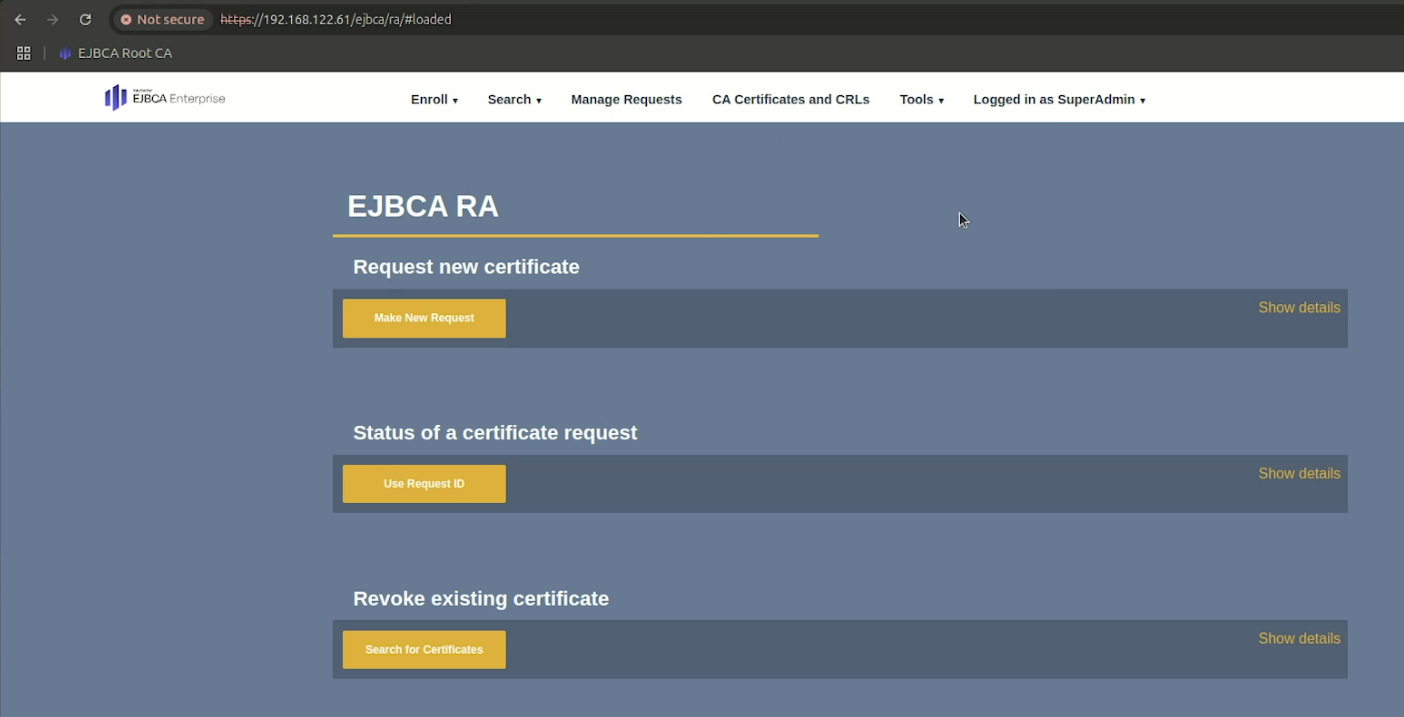
Task: Show details for Revoke existing certificate
Action: click(x=1298, y=639)
